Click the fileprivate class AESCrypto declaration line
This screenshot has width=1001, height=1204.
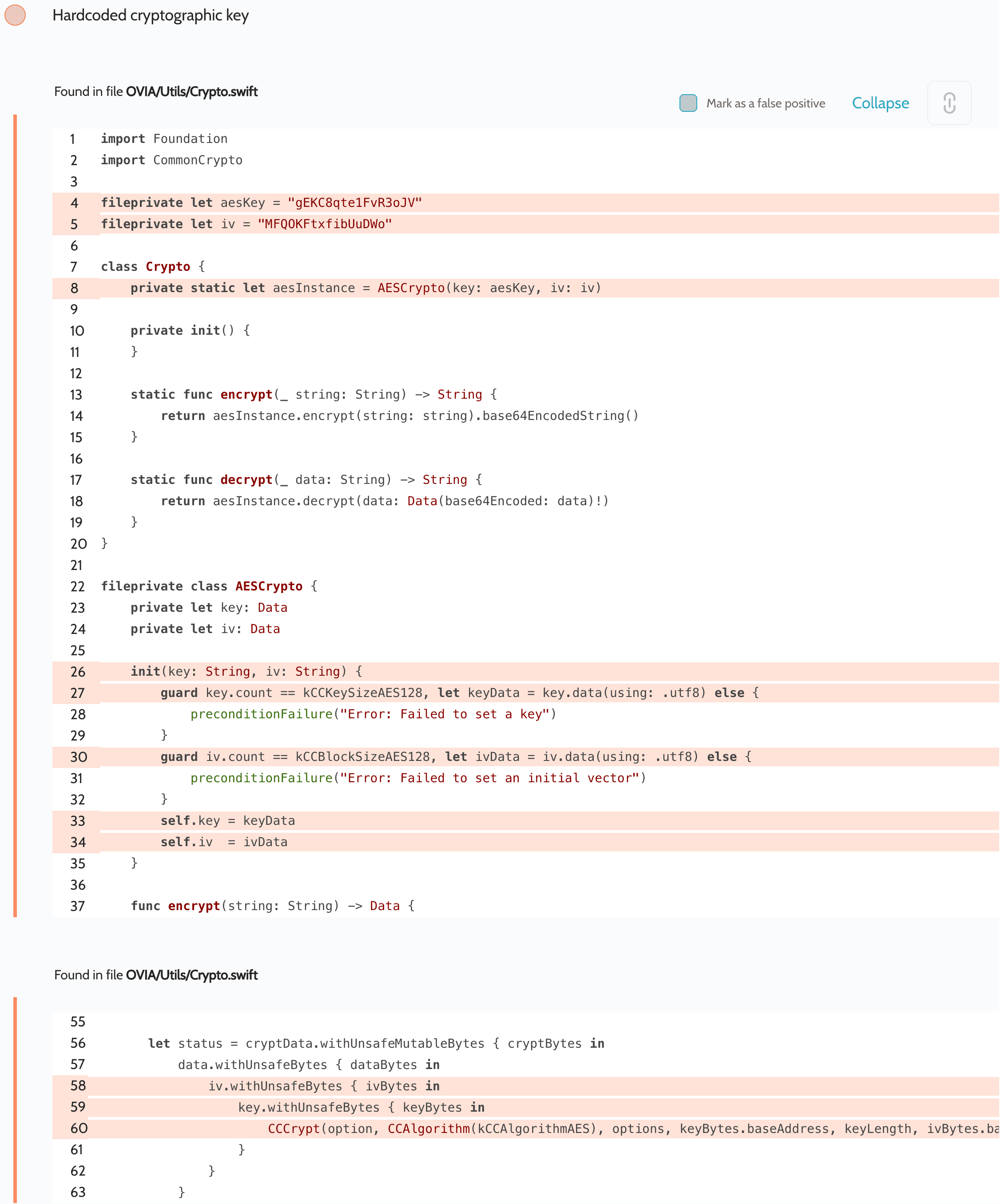coord(209,586)
